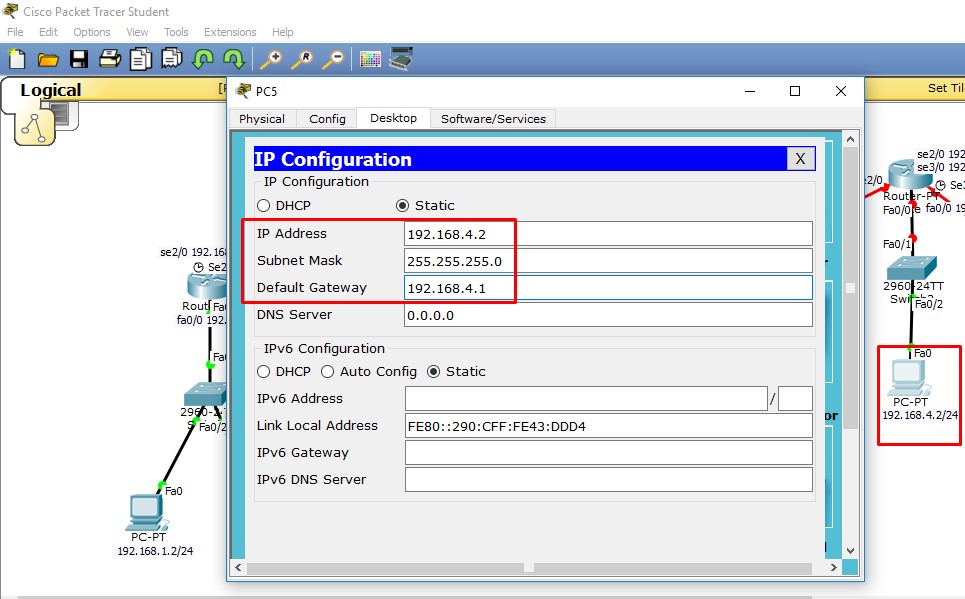Print the network diagram
The height and width of the screenshot is (599, 965).
coord(109,58)
